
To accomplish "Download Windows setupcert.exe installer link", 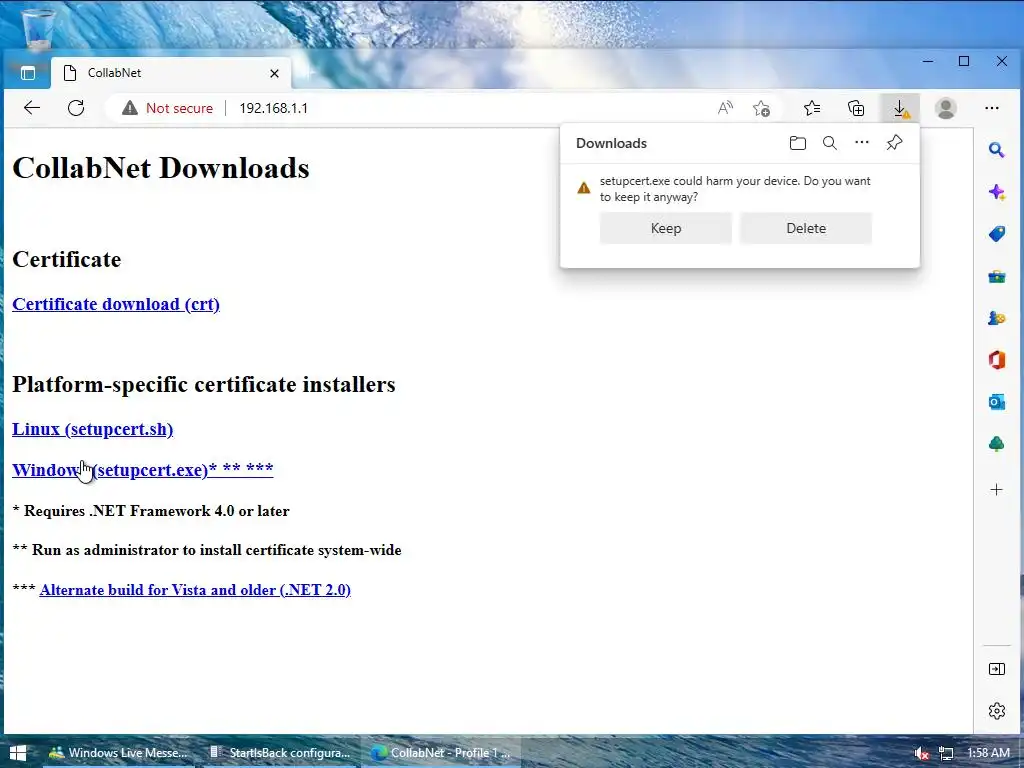I will point(142,470).
